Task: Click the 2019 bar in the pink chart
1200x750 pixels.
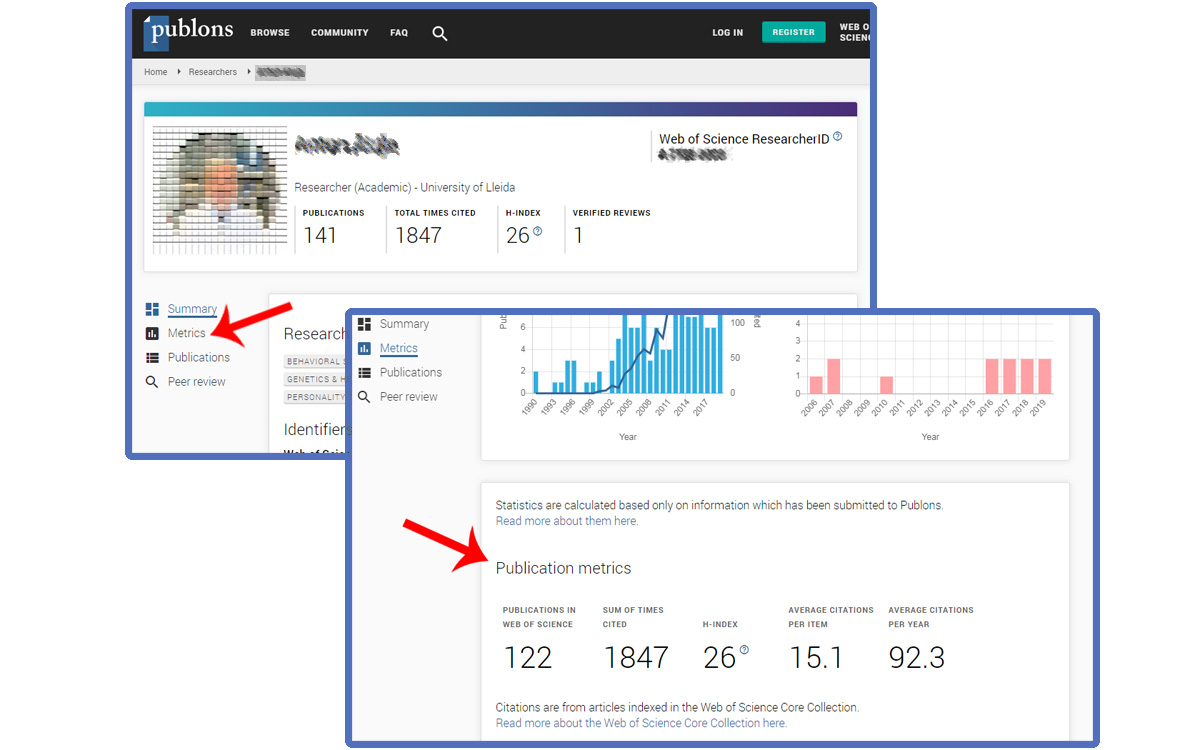Action: [1045, 376]
